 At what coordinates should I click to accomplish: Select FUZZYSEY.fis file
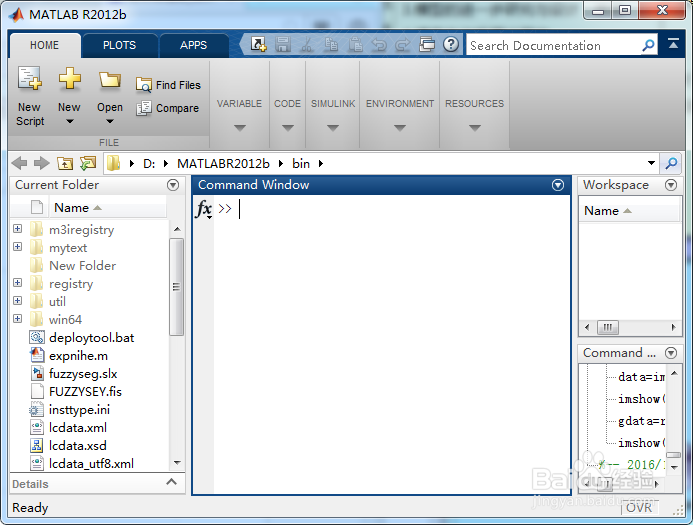[x=85, y=392]
